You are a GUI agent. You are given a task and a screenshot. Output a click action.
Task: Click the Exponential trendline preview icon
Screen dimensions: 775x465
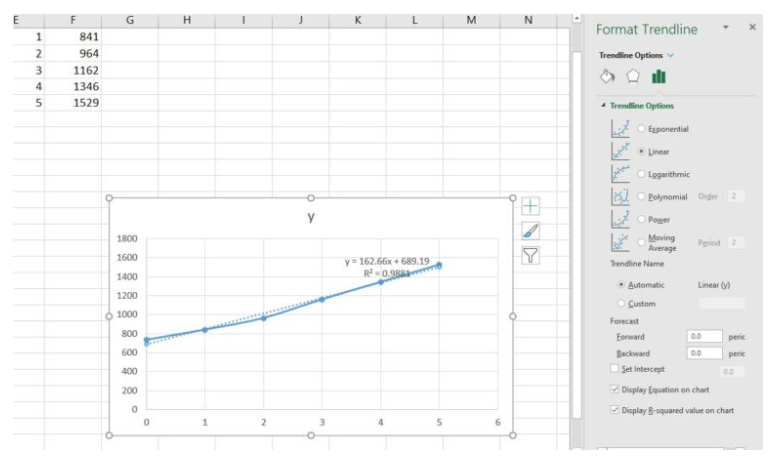(620, 128)
